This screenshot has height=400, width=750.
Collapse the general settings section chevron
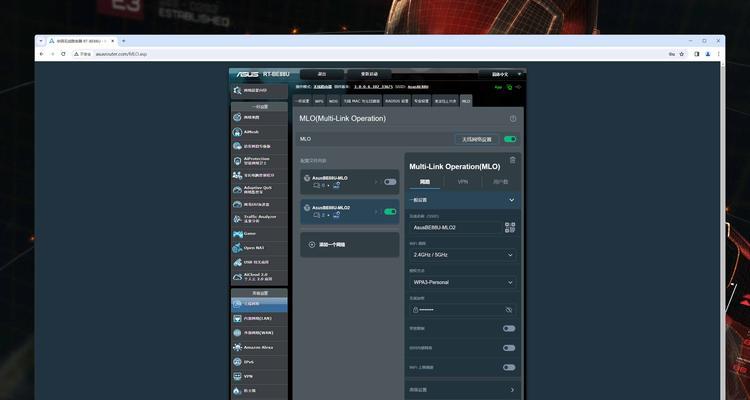point(512,200)
